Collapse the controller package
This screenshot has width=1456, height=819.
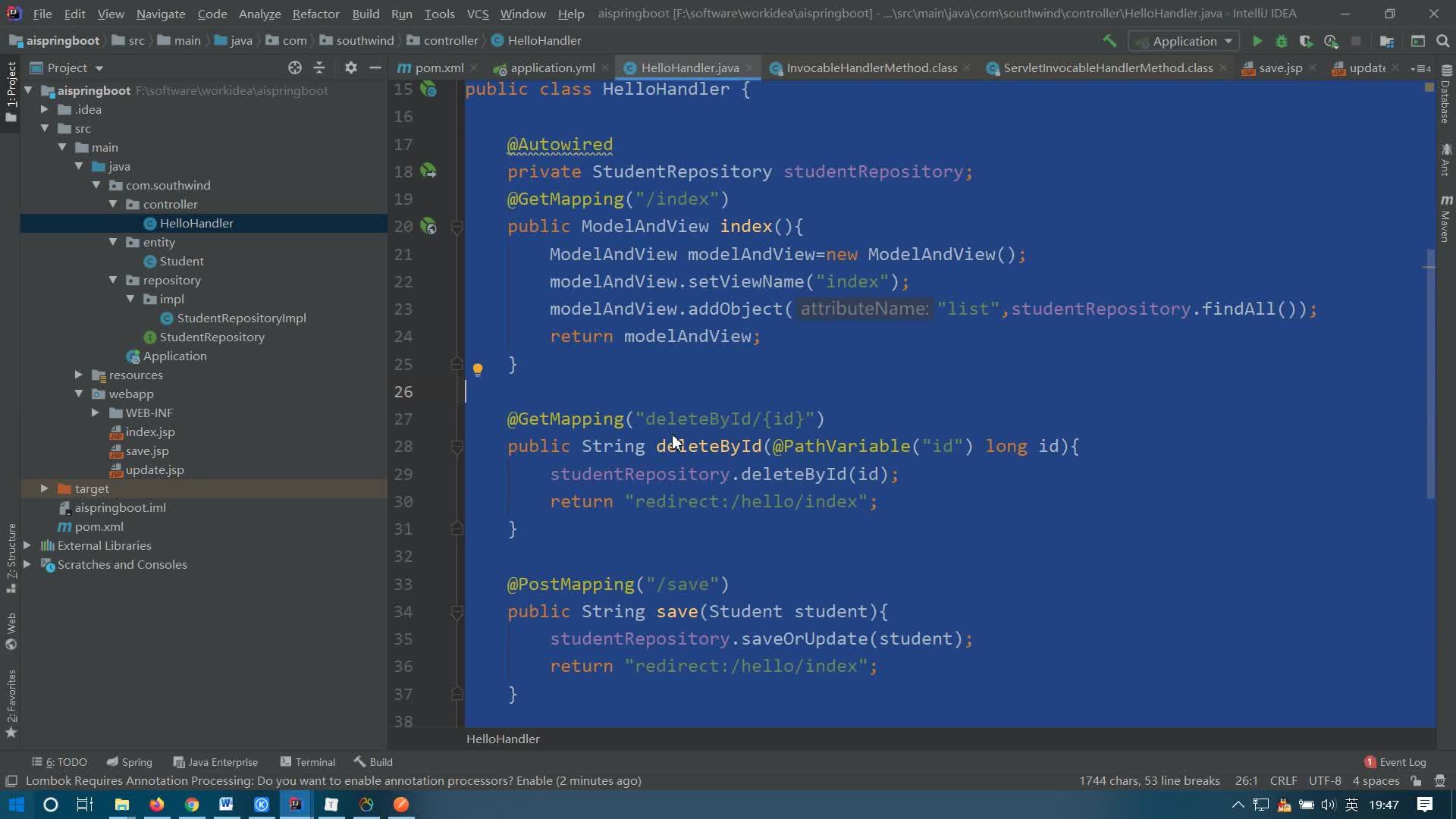[x=113, y=204]
